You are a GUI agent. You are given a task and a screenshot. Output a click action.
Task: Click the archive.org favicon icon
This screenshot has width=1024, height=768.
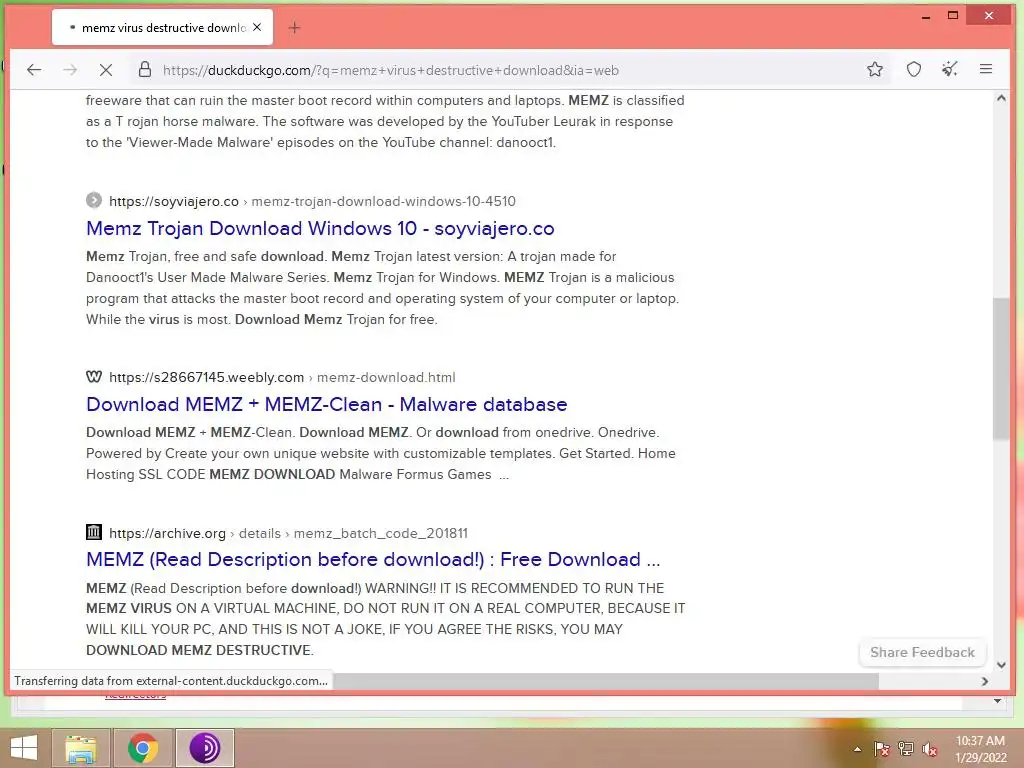click(x=94, y=532)
